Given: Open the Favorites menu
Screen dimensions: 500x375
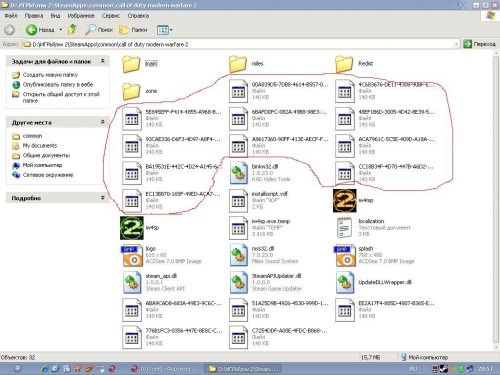Looking at the screenshot, I should 81,16.
